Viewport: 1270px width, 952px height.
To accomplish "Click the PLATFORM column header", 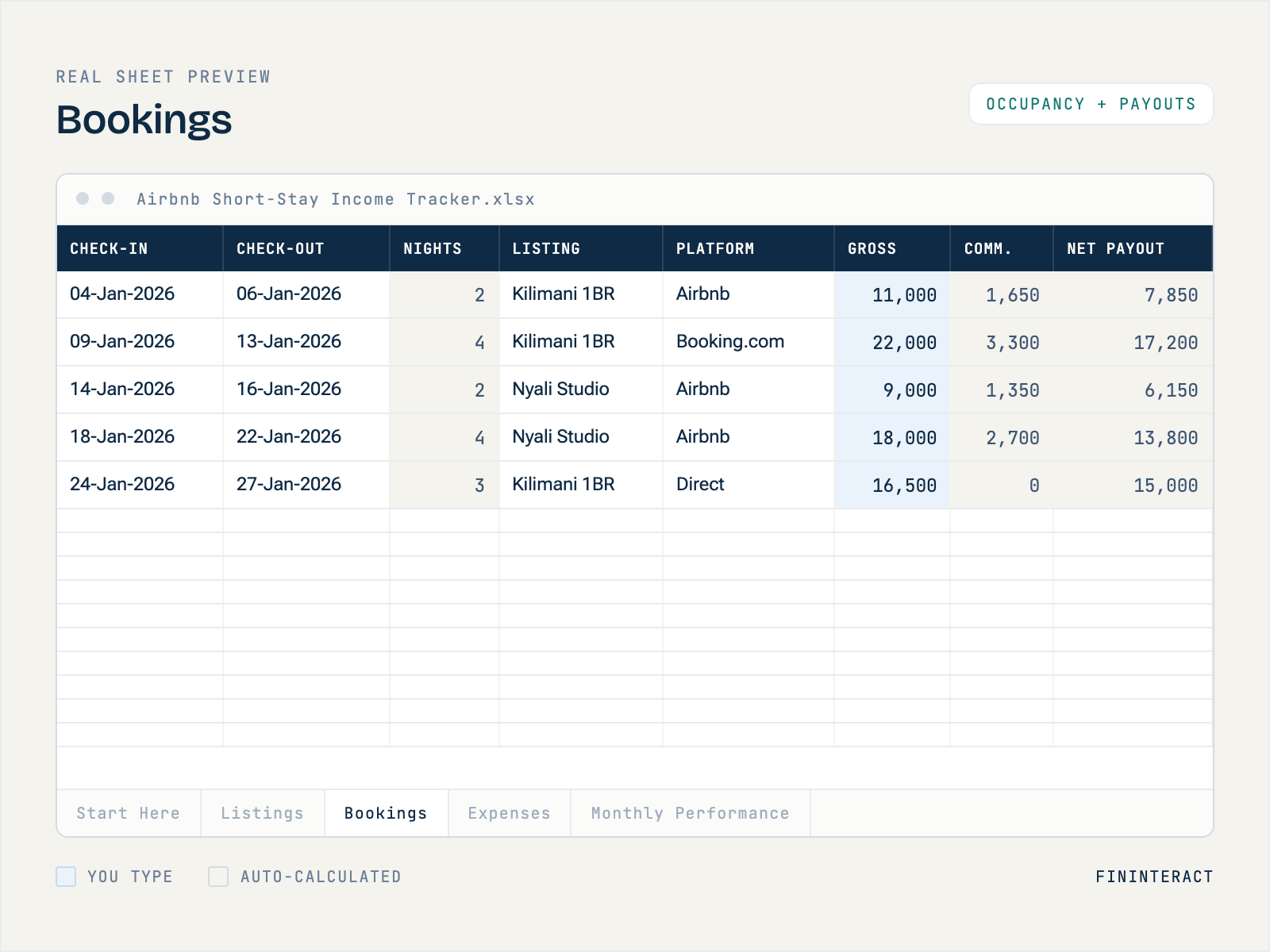I will point(749,248).
